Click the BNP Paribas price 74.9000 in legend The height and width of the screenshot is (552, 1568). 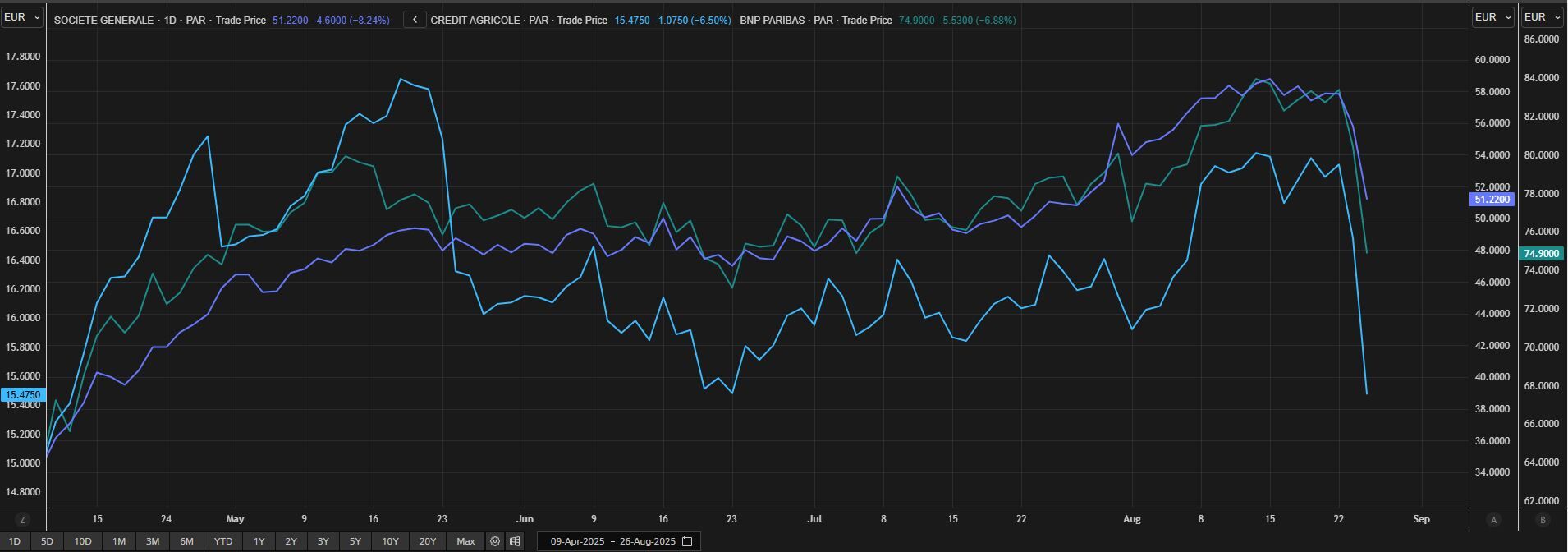[916, 20]
